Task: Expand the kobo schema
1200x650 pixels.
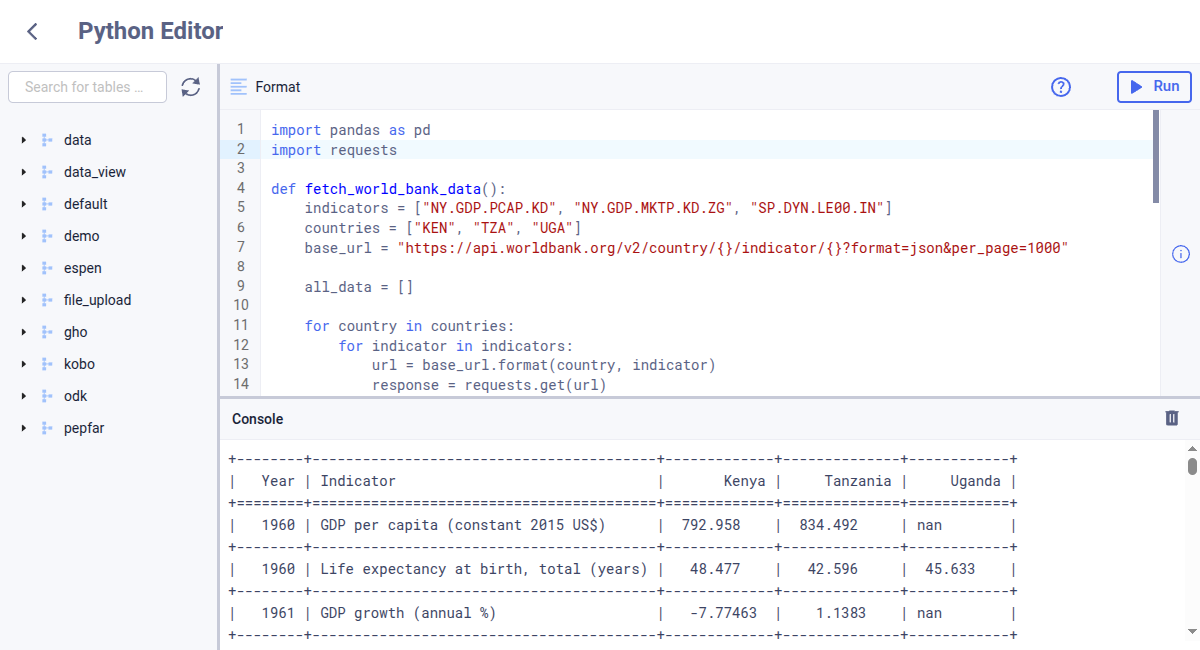Action: [23, 363]
